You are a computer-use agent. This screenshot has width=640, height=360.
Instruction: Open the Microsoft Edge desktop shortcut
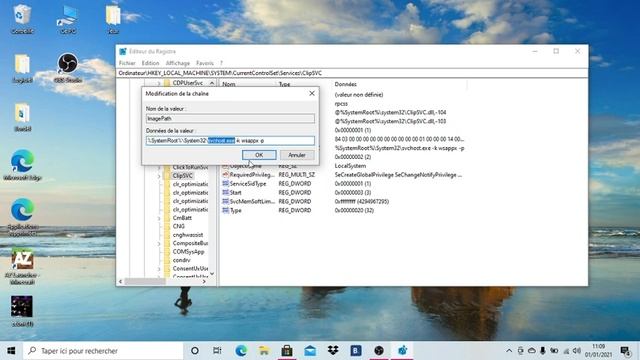click(22, 165)
